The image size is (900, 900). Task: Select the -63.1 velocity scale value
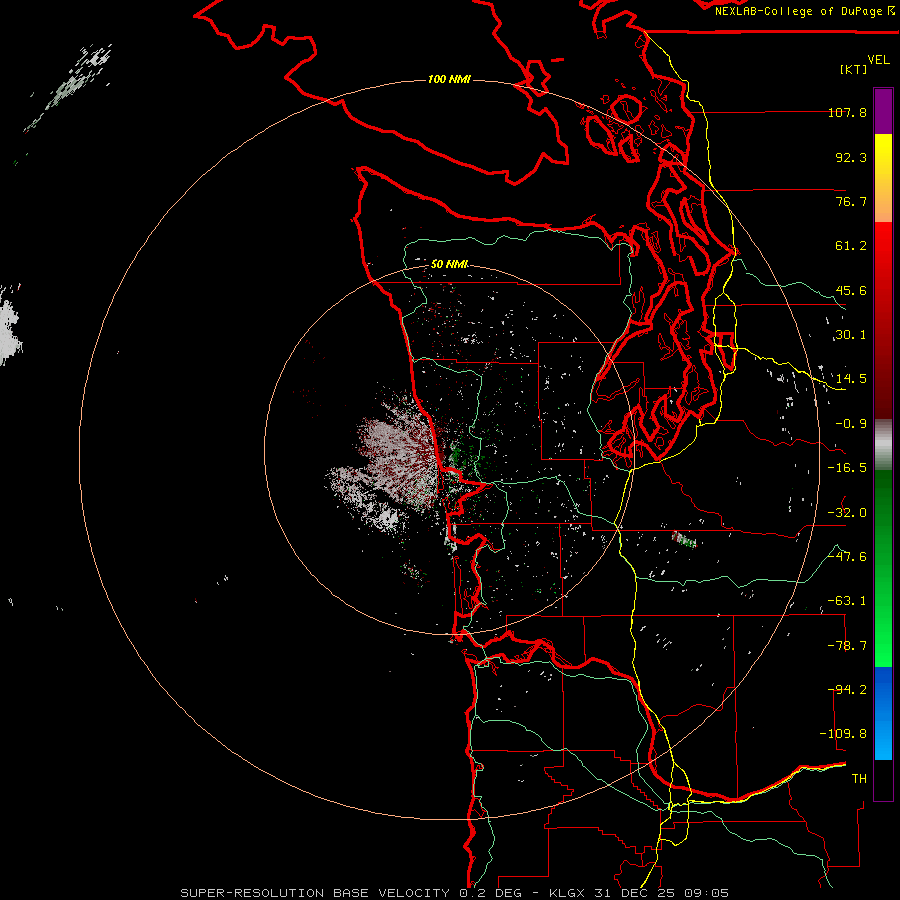coord(847,601)
